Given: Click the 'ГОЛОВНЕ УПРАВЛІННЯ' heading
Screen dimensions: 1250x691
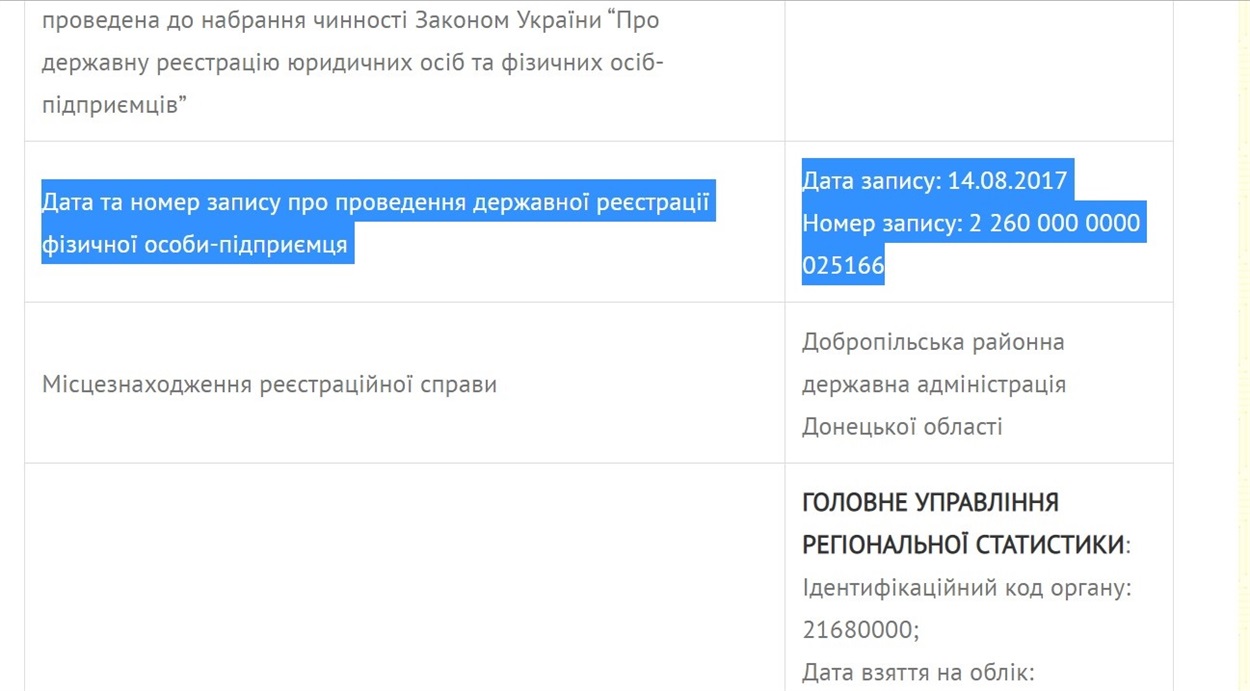Looking at the screenshot, I should (x=930, y=502).
